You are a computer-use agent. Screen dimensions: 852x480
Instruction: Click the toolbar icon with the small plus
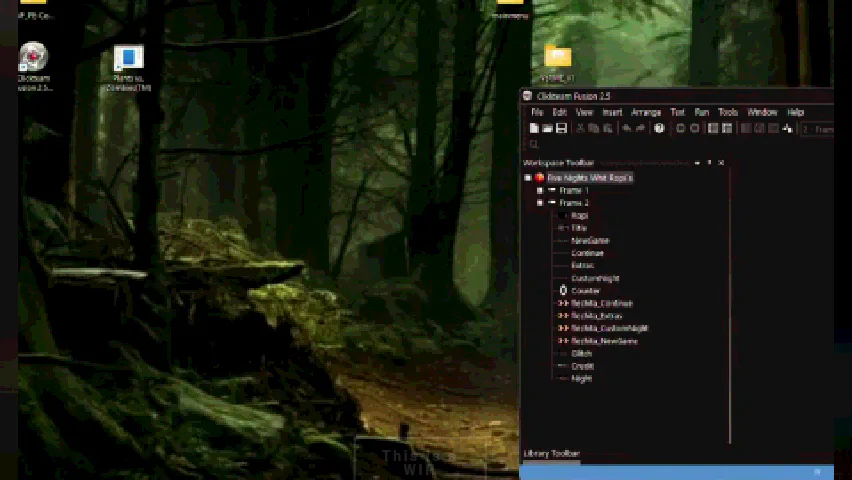point(787,128)
